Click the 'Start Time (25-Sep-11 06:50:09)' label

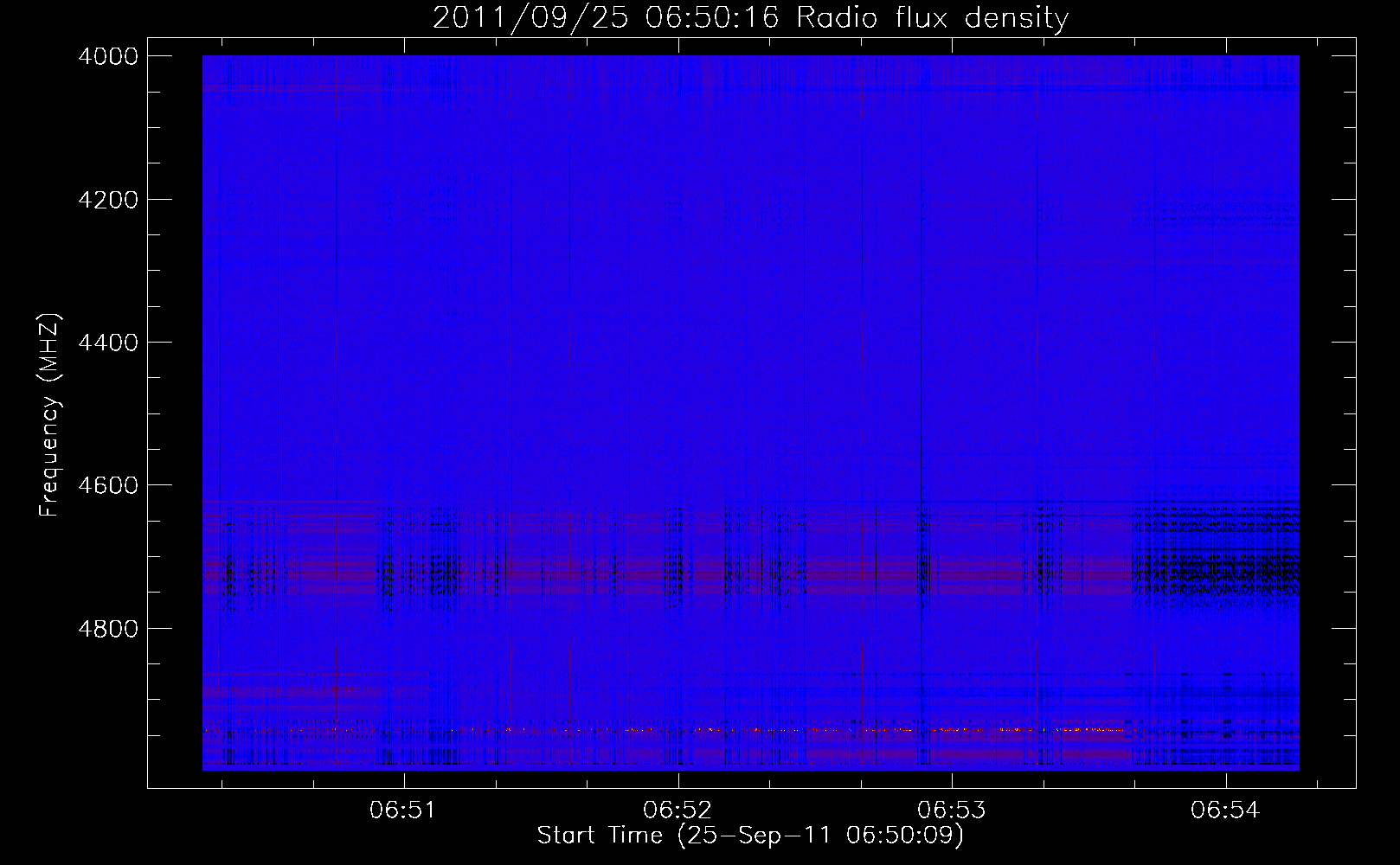750,836
